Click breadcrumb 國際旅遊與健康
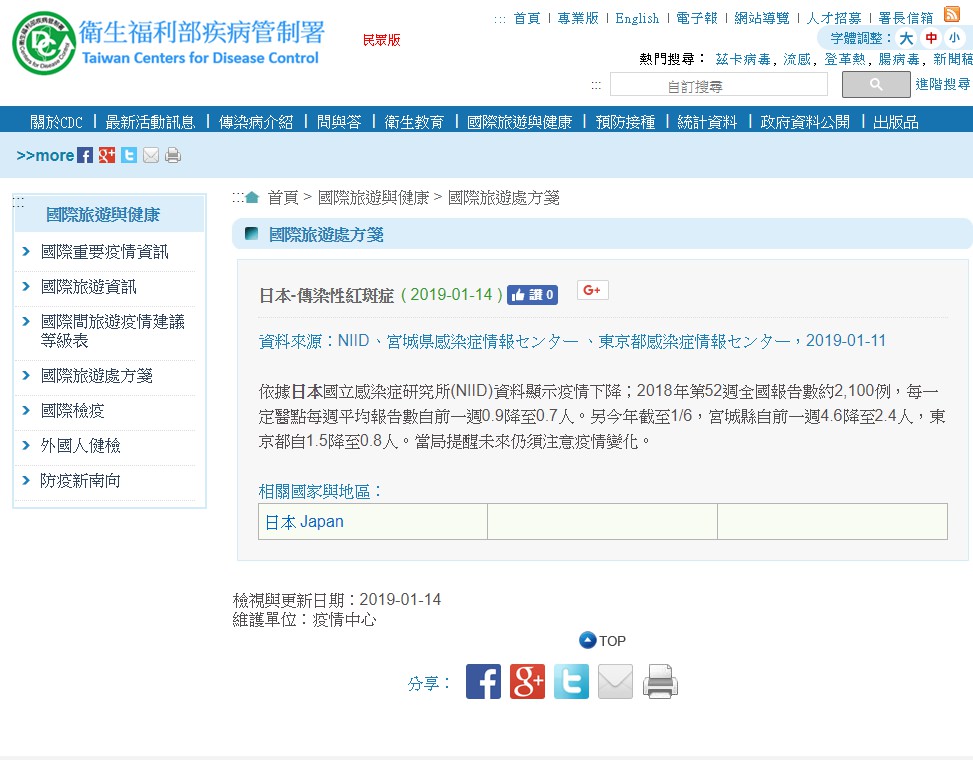973x760 pixels. (373, 198)
